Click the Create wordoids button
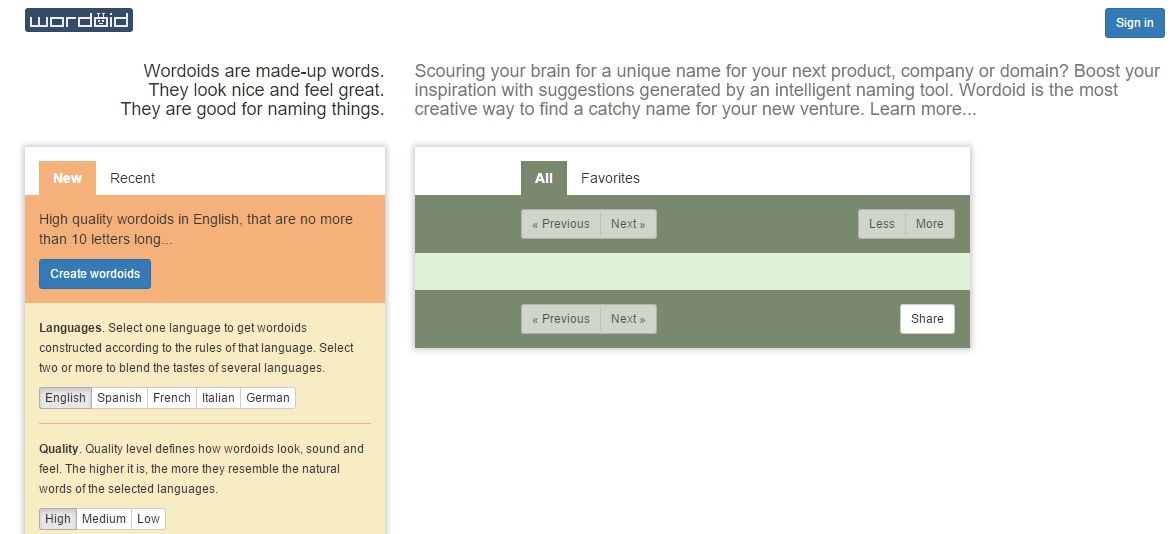 coord(95,274)
